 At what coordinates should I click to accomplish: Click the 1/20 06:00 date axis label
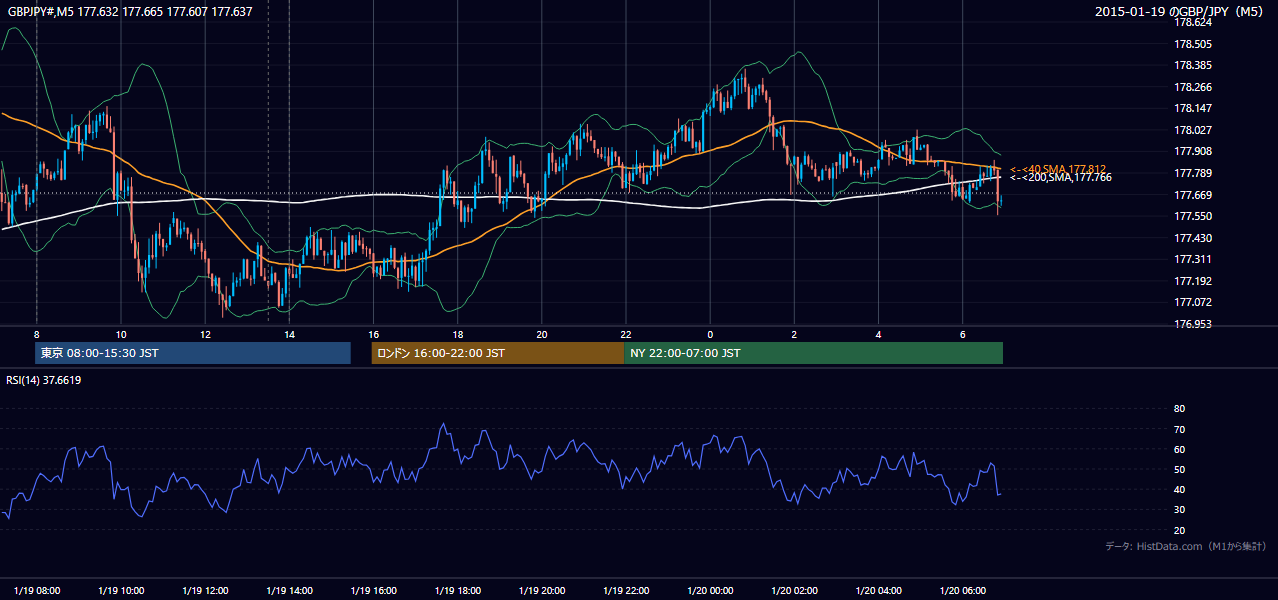[962, 591]
